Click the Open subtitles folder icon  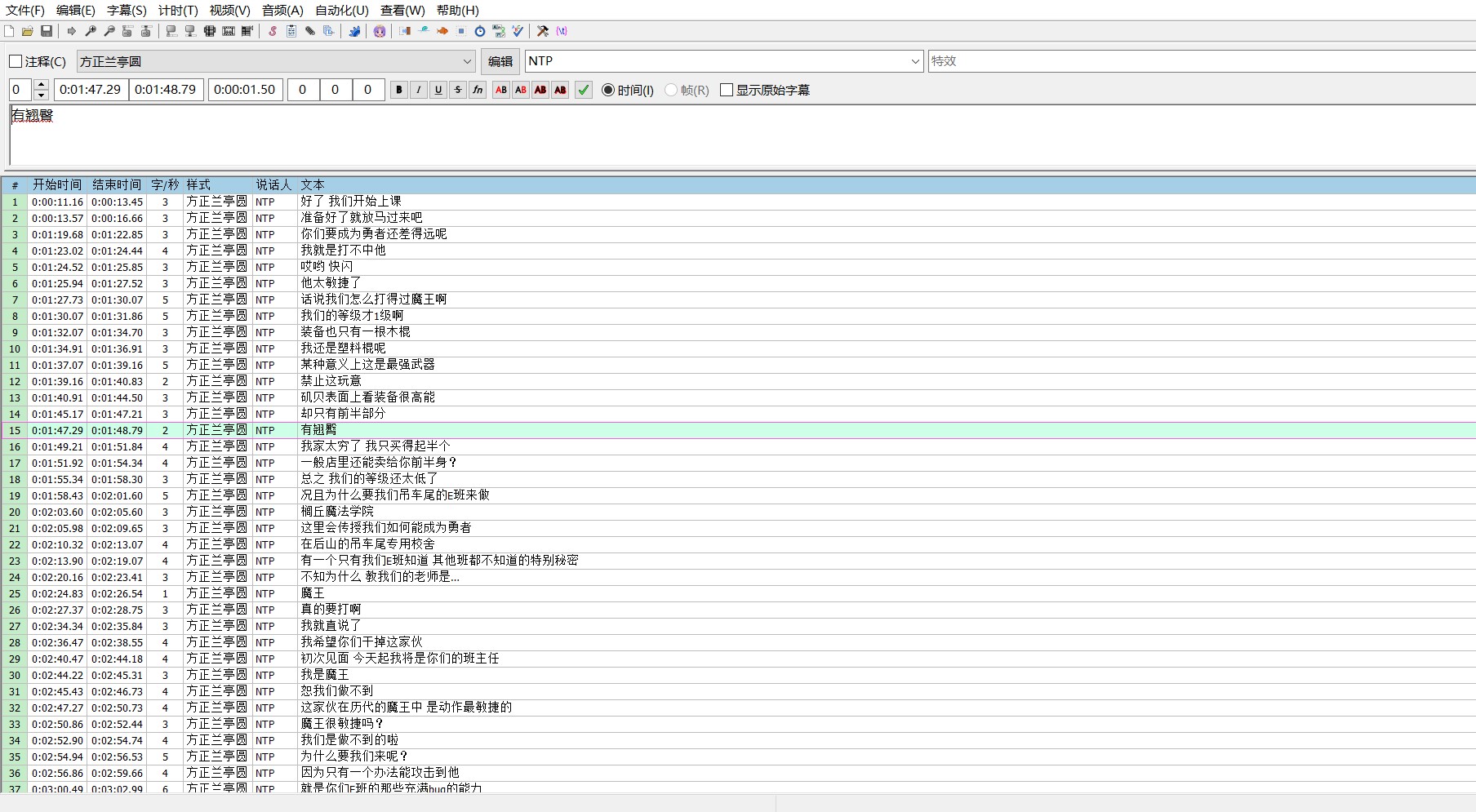coord(28,31)
